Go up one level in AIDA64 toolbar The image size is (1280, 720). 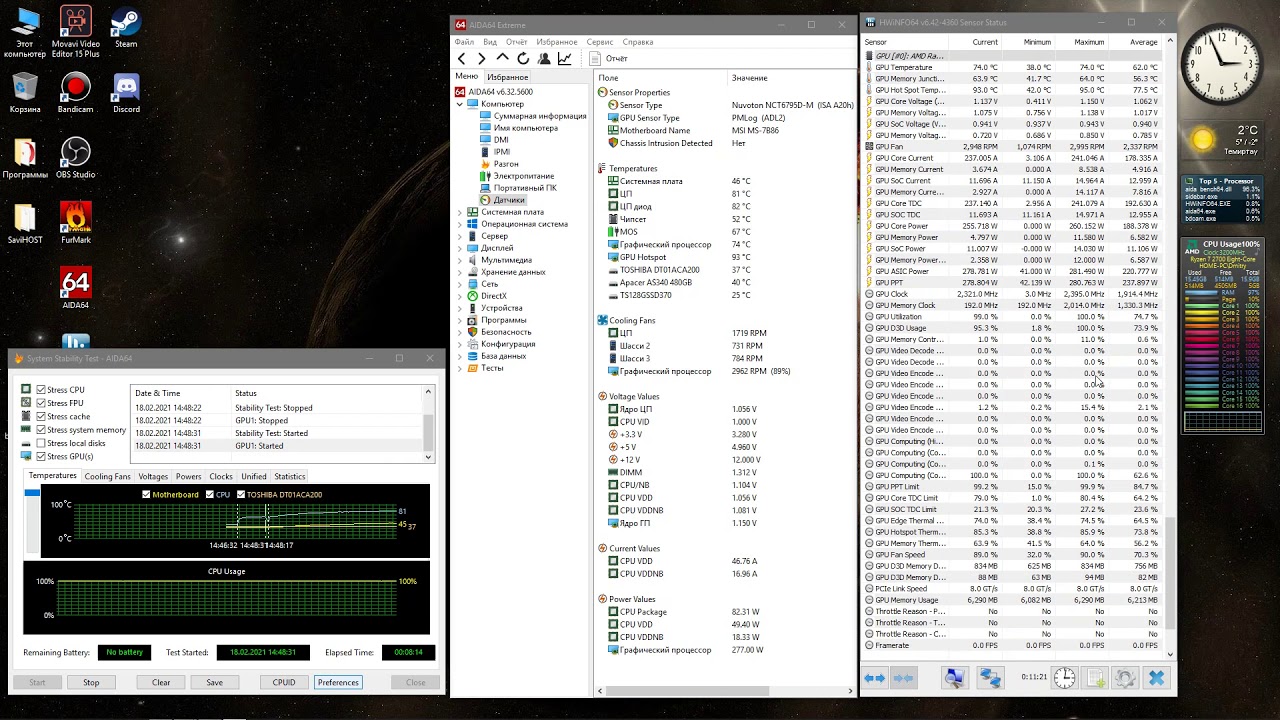pos(503,59)
